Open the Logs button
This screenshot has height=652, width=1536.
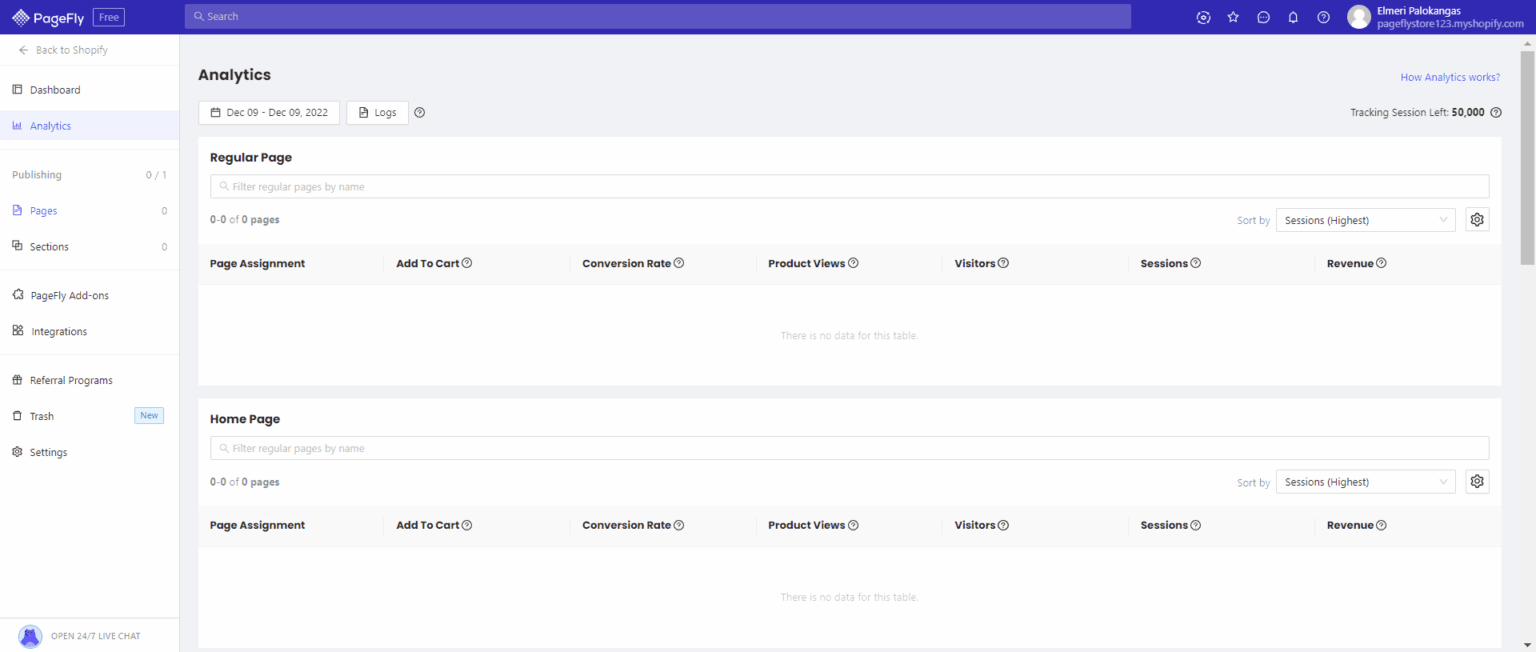pyautogui.click(x=377, y=112)
